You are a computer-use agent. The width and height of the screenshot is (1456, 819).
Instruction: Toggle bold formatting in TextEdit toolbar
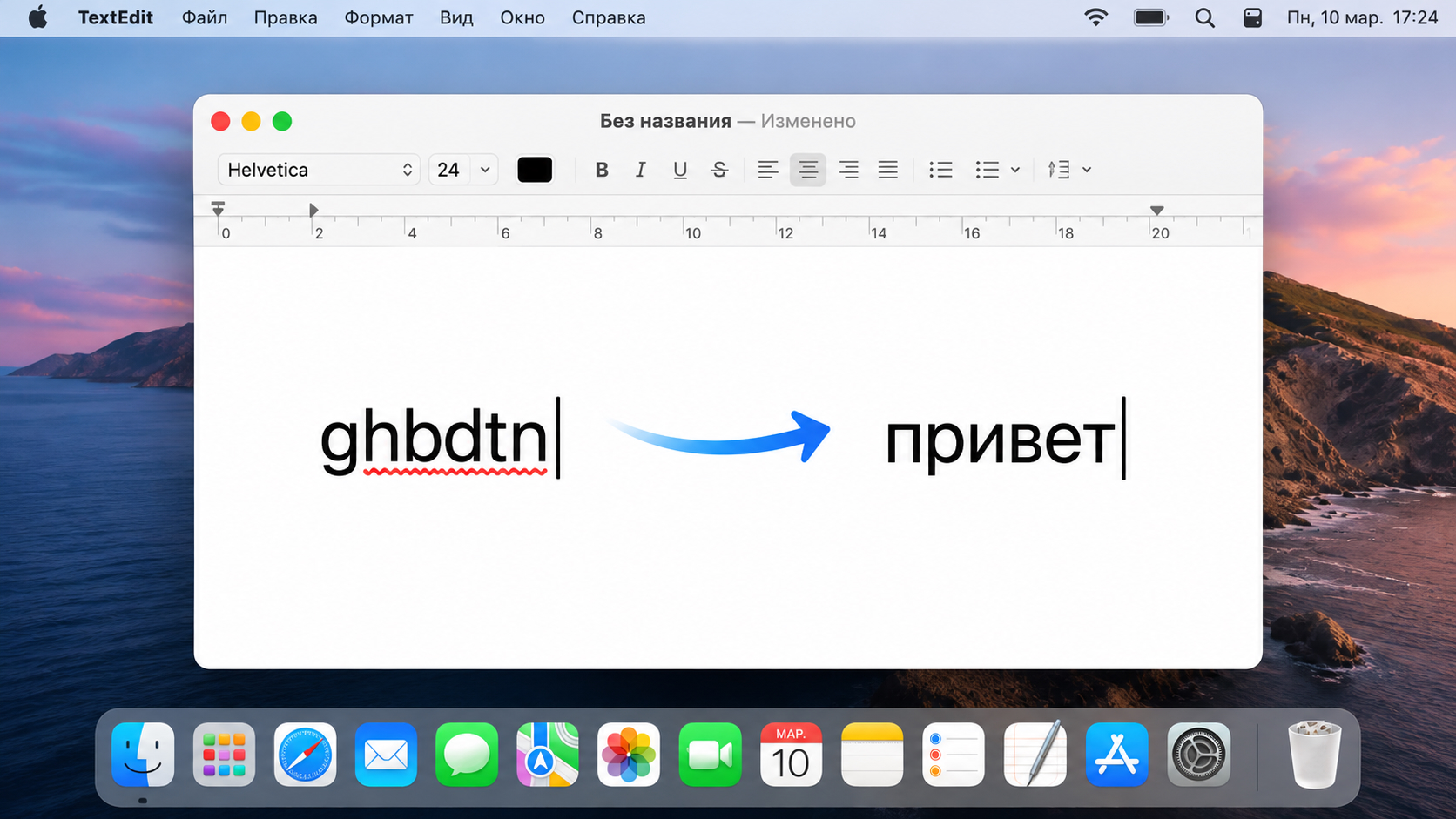tap(601, 170)
